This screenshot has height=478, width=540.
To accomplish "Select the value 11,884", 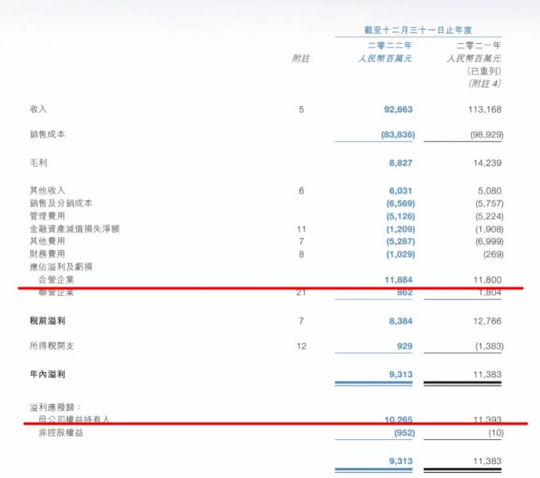I will click(x=398, y=280).
